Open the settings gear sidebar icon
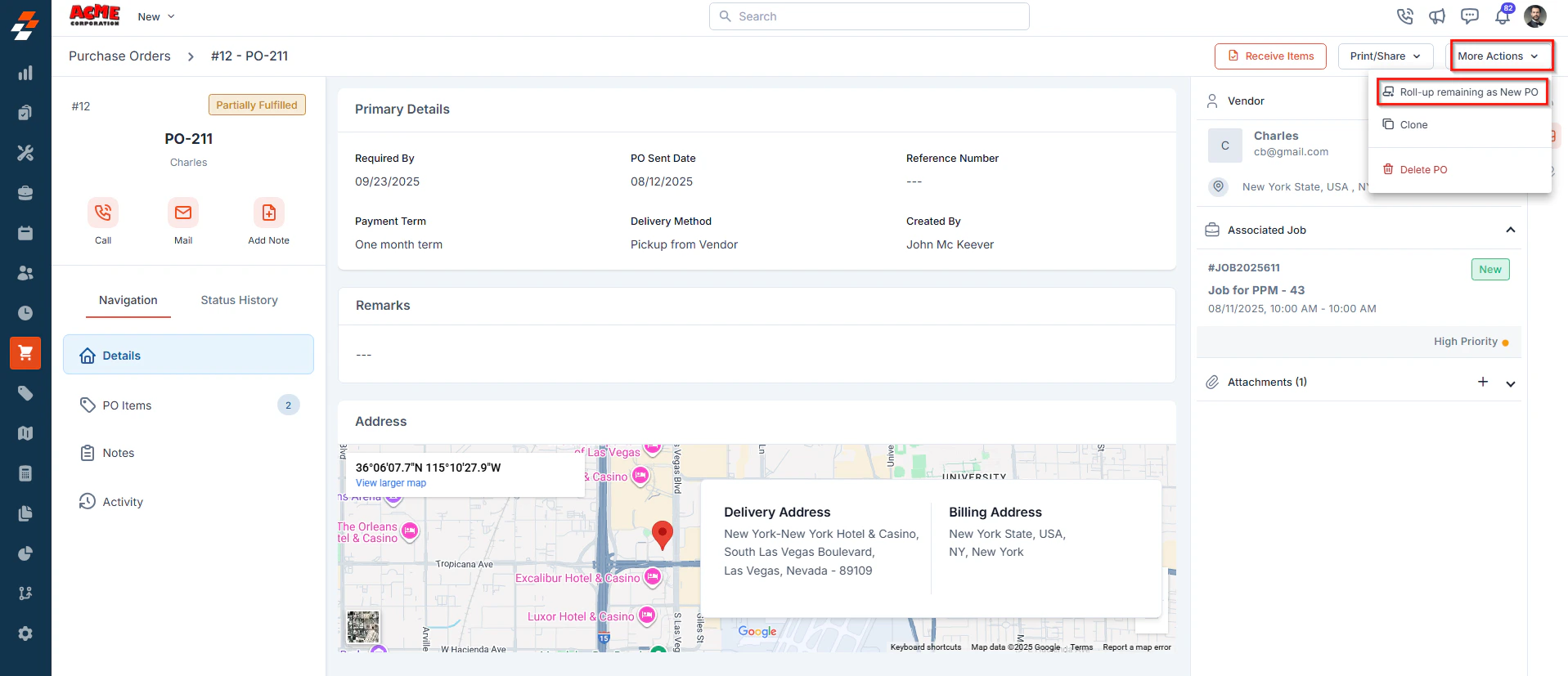1568x676 pixels. 25,633
